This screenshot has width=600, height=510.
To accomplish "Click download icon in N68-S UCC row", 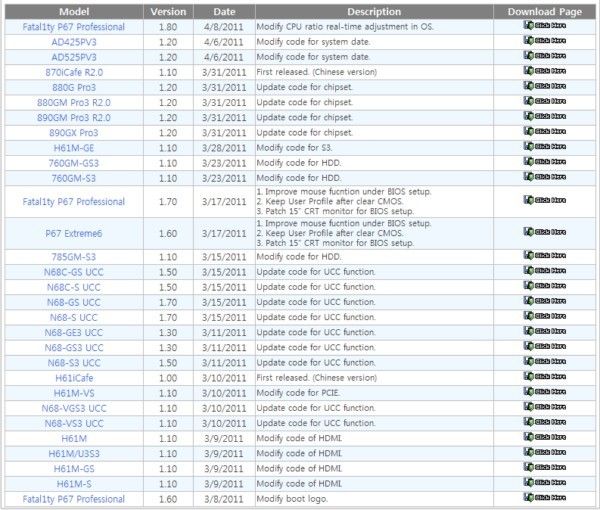I will tap(545, 316).
